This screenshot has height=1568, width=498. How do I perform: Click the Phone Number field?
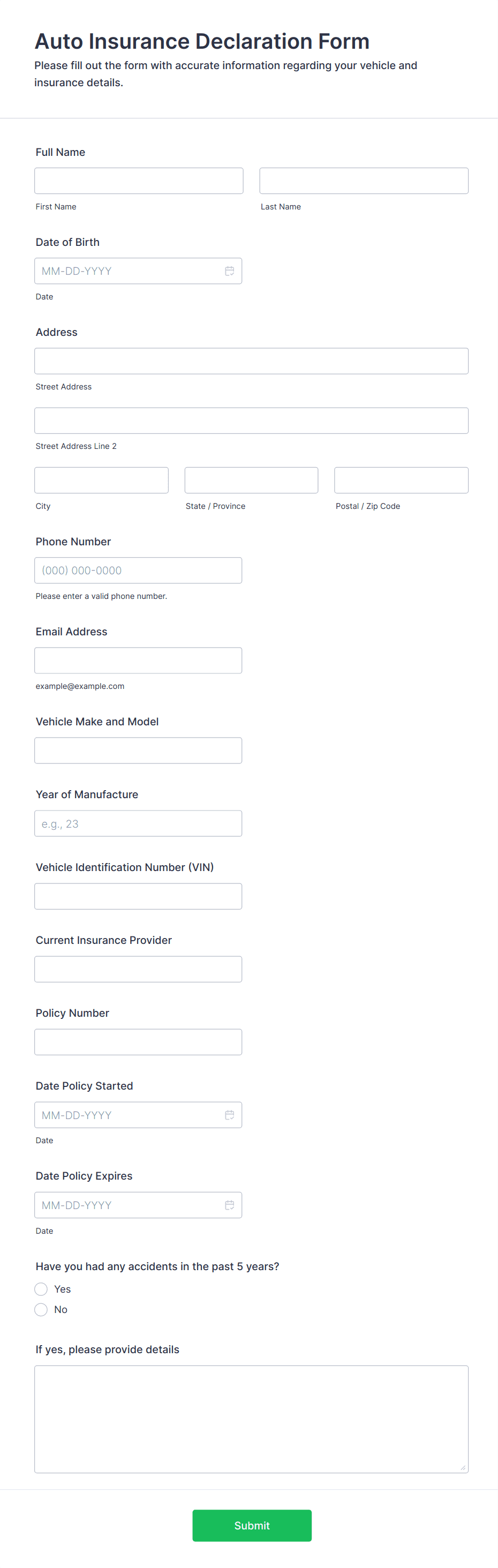pyautogui.click(x=138, y=570)
